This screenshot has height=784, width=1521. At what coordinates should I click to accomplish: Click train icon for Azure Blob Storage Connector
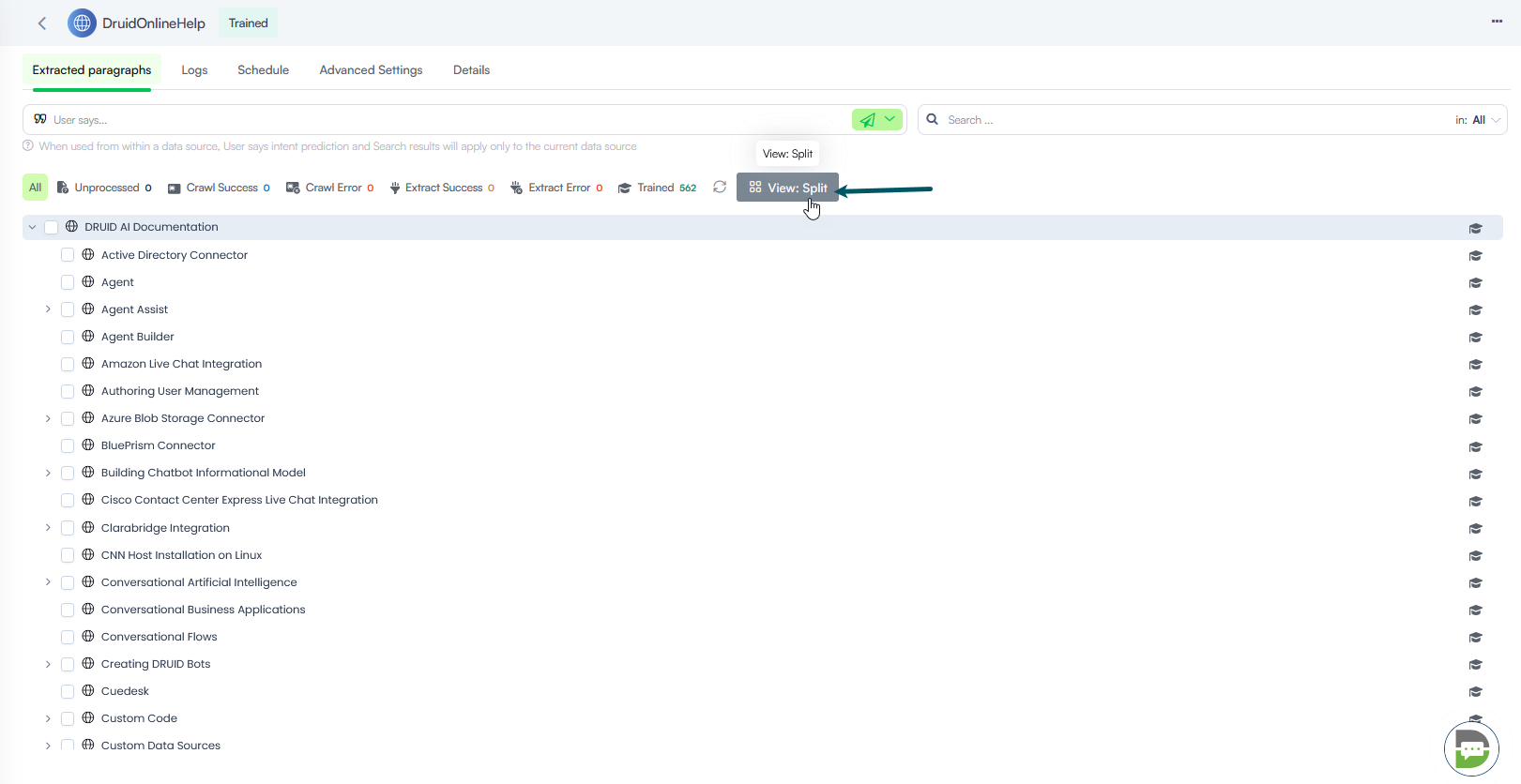pyautogui.click(x=1475, y=418)
